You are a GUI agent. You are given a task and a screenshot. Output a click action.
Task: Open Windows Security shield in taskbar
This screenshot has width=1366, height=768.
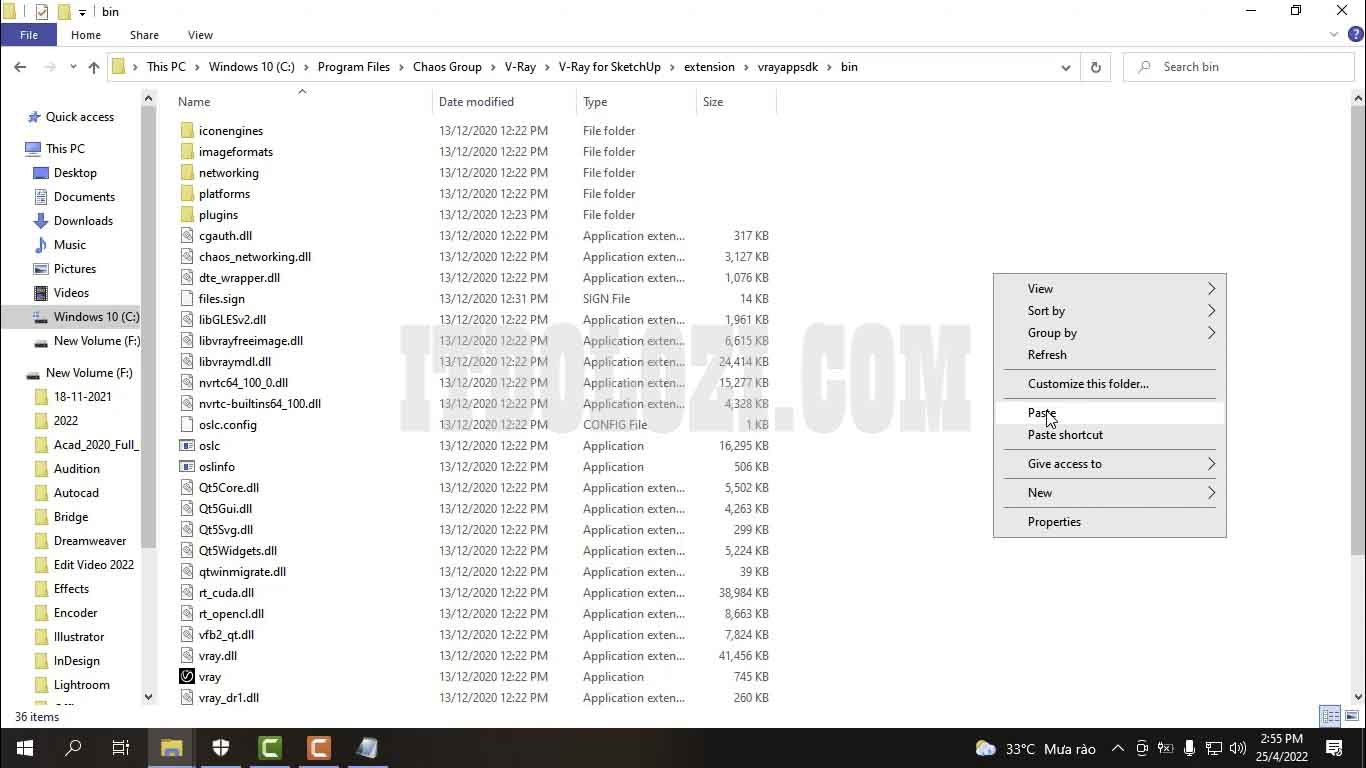coord(221,748)
